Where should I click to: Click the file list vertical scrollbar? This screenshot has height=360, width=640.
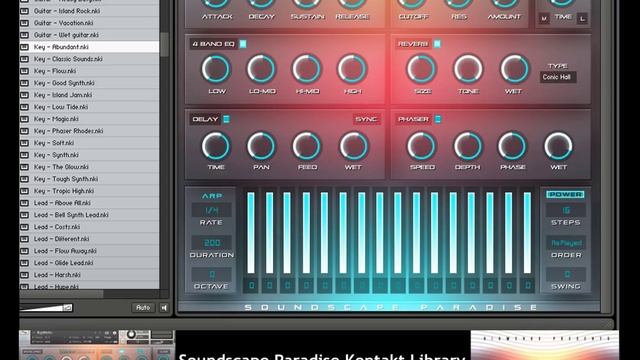click(164, 44)
